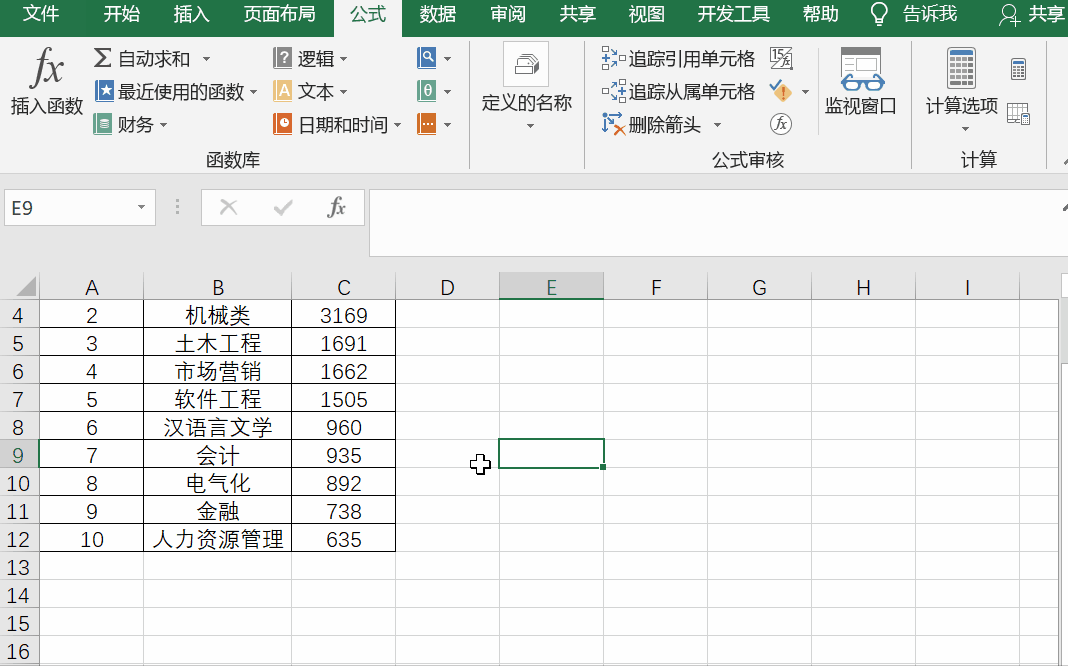Select the cell containing 金融

(x=217, y=511)
